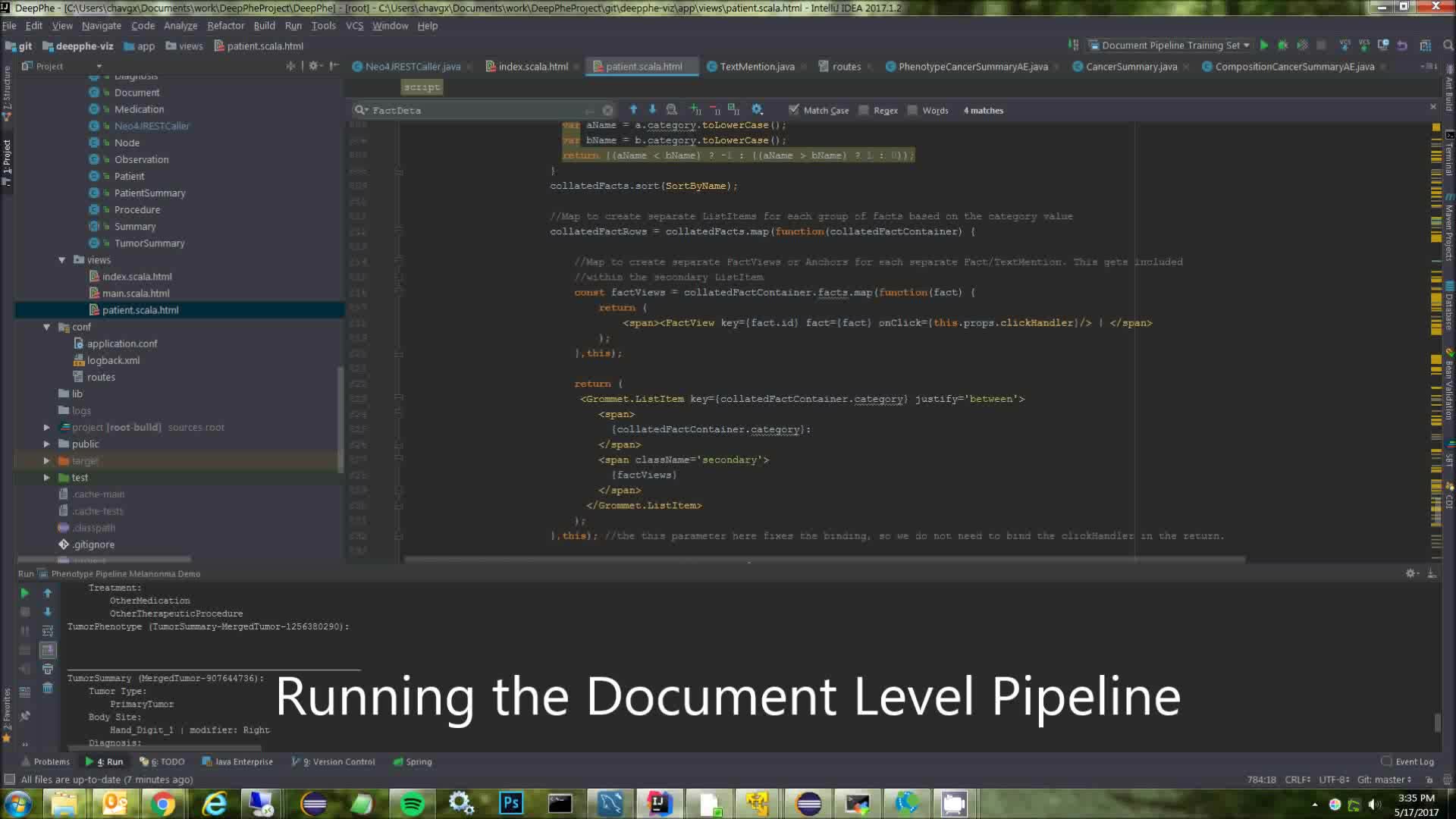Open the Windows Start menu
The image size is (1456, 819).
tap(18, 803)
